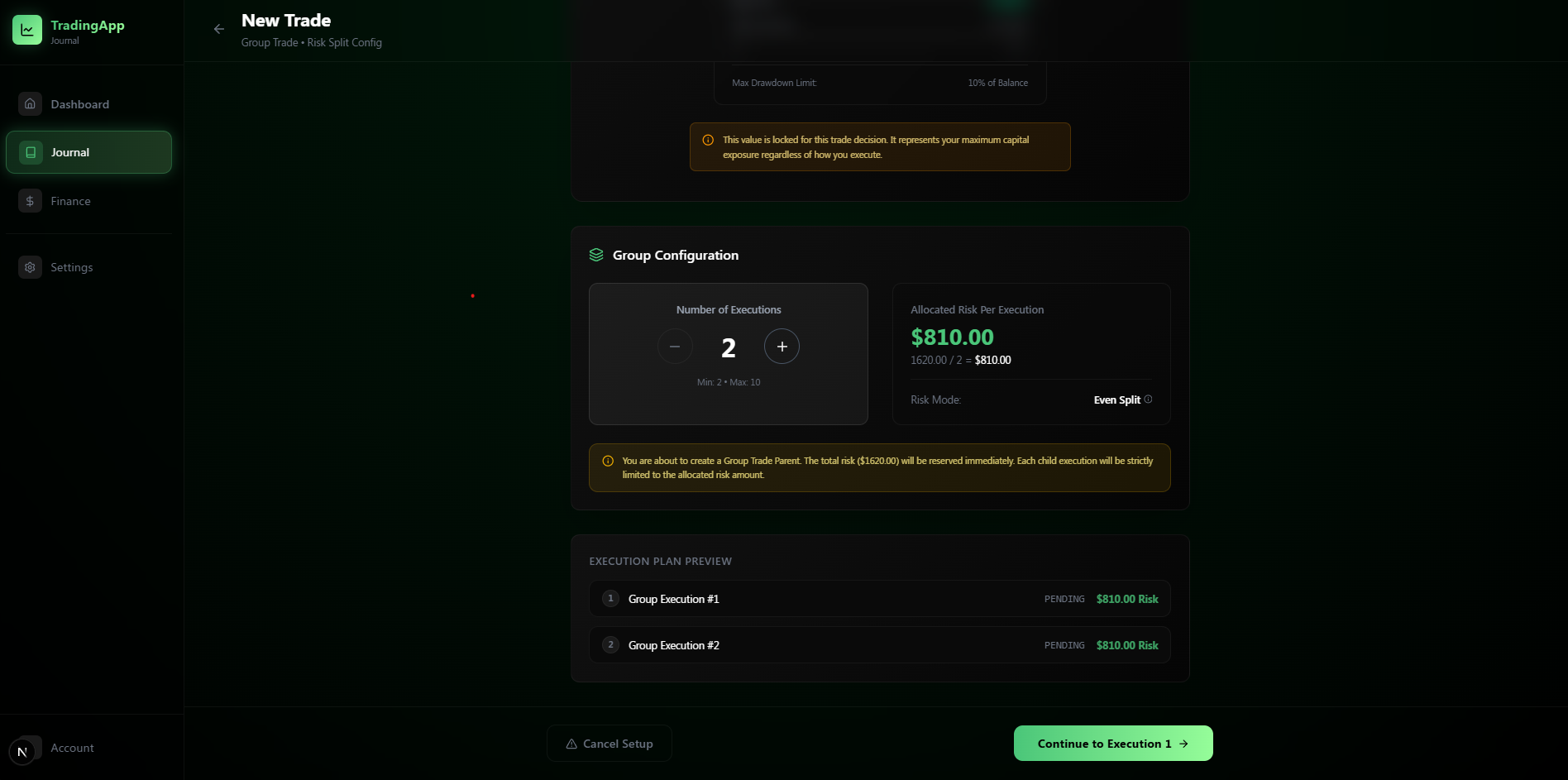
Task: Select the Journal sidebar item
Action: point(88,152)
